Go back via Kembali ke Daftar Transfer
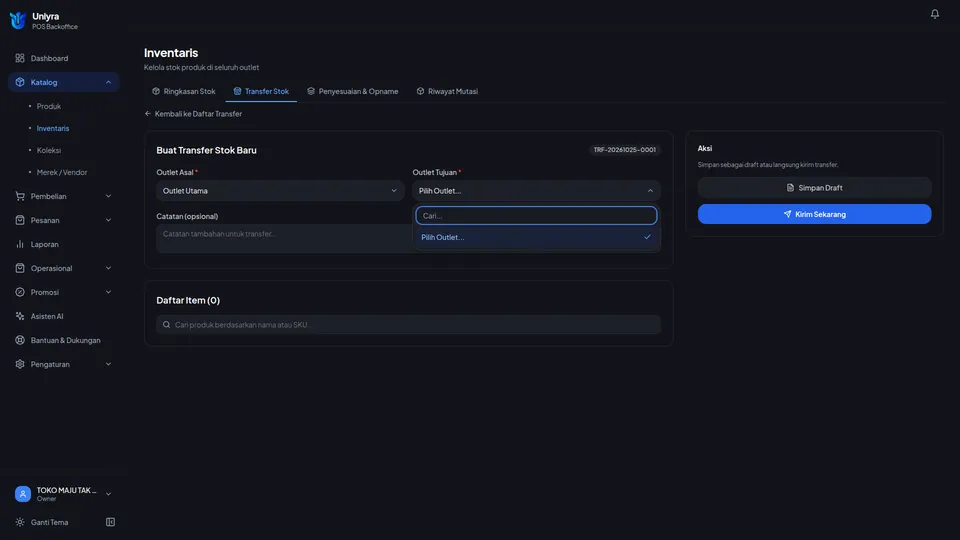 [x=193, y=114]
